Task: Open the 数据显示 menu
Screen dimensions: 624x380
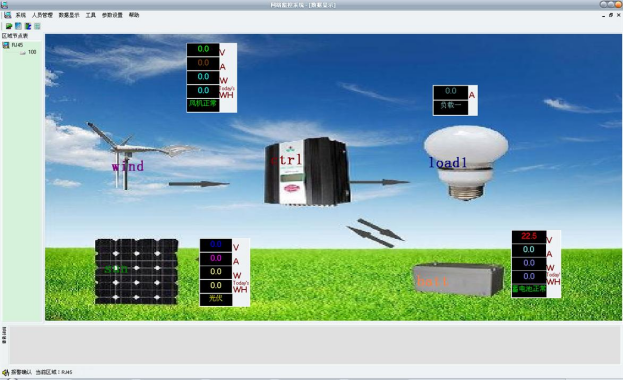Action: pos(69,15)
